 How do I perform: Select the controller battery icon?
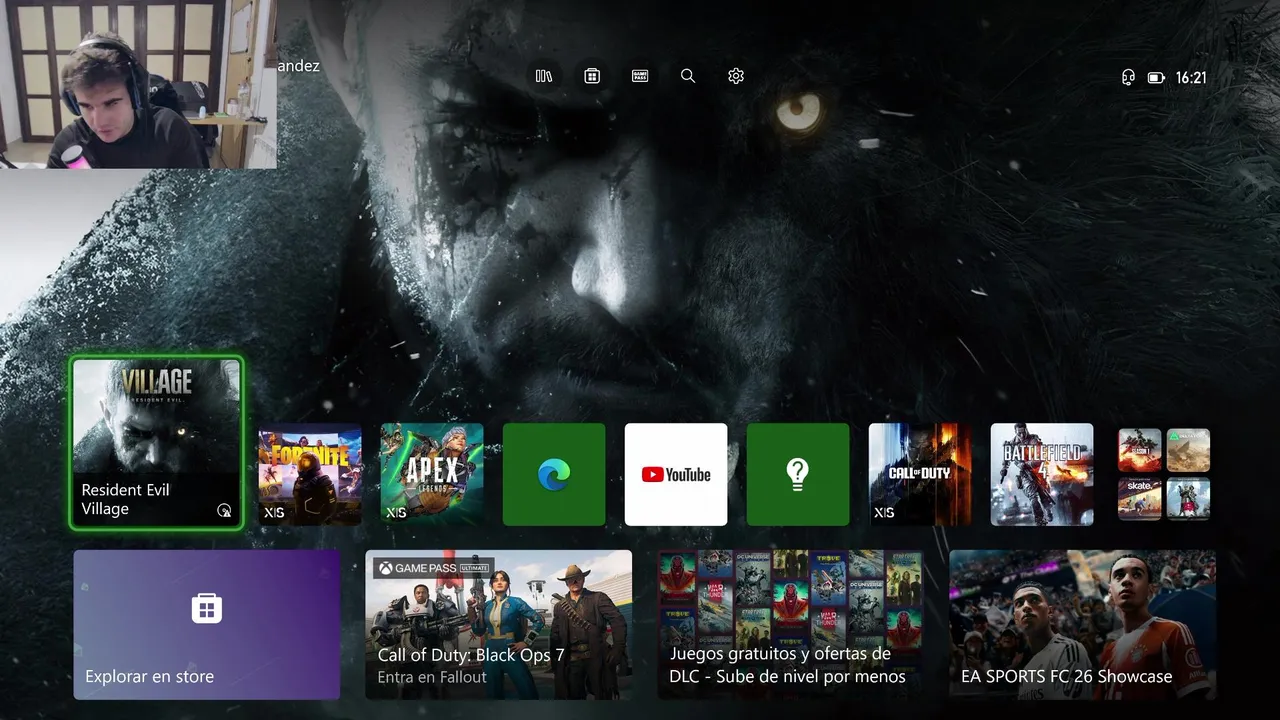click(x=1156, y=78)
